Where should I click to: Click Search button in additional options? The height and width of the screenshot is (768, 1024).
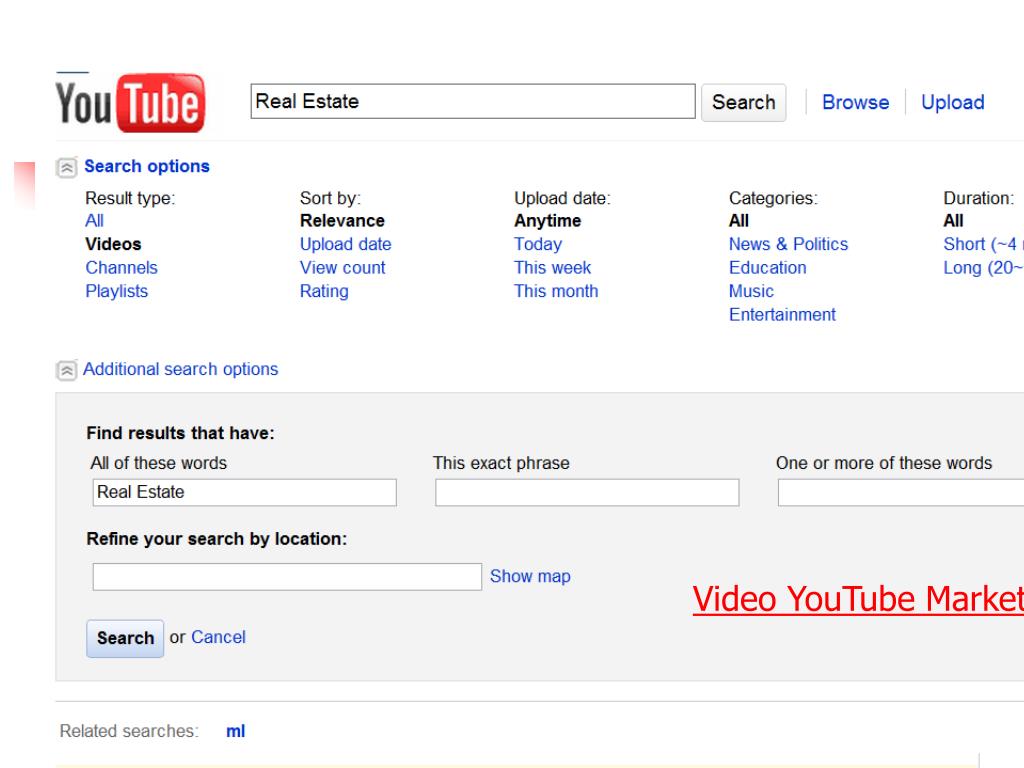coord(125,638)
